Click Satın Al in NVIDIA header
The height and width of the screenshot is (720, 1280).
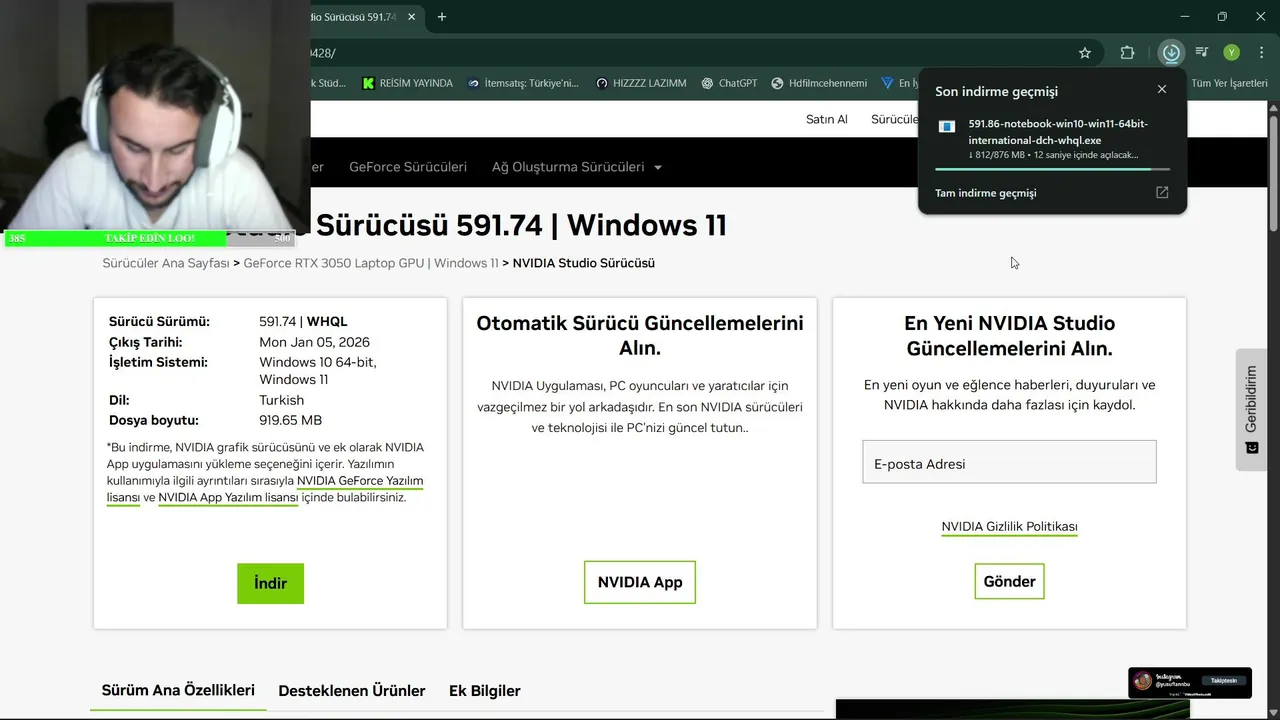click(827, 119)
